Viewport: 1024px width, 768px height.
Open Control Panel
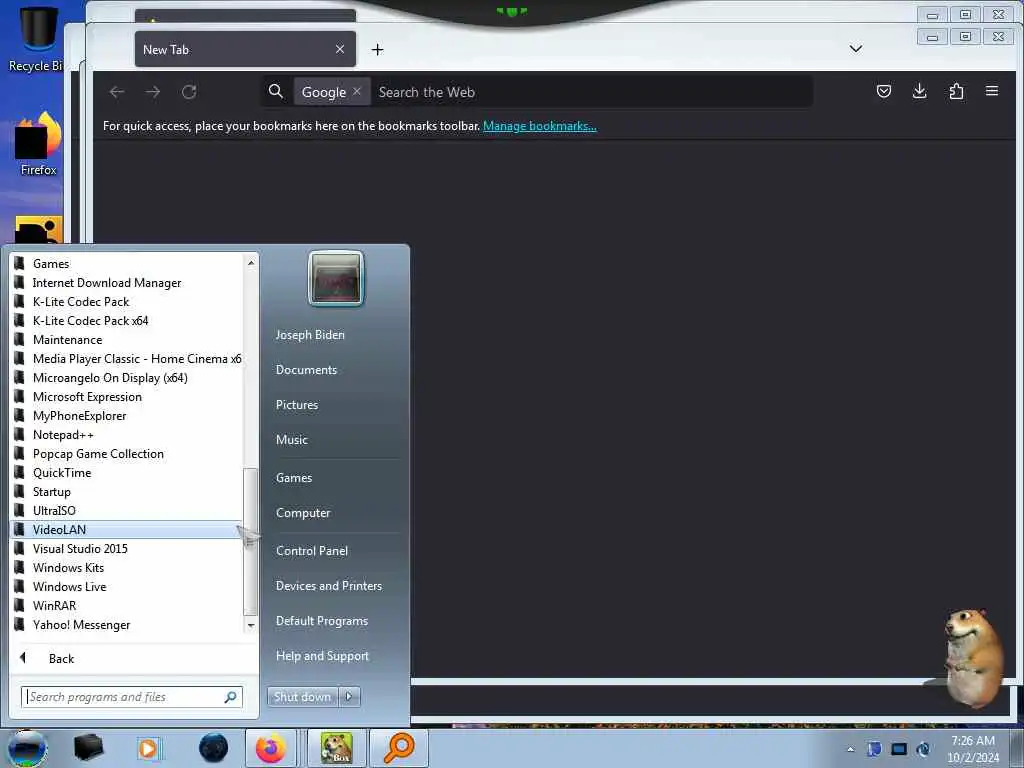[312, 551]
